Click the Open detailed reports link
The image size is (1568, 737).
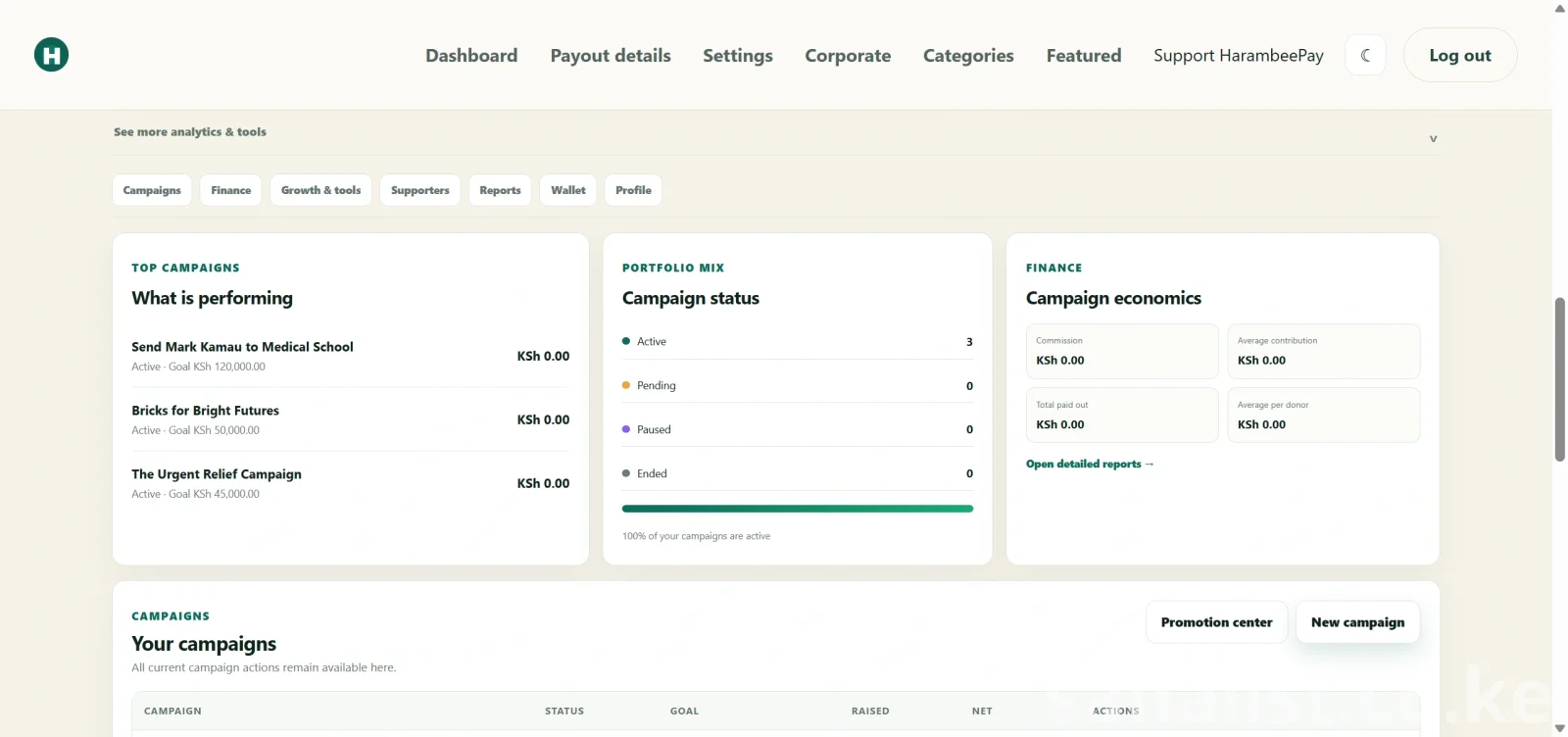[x=1090, y=465]
